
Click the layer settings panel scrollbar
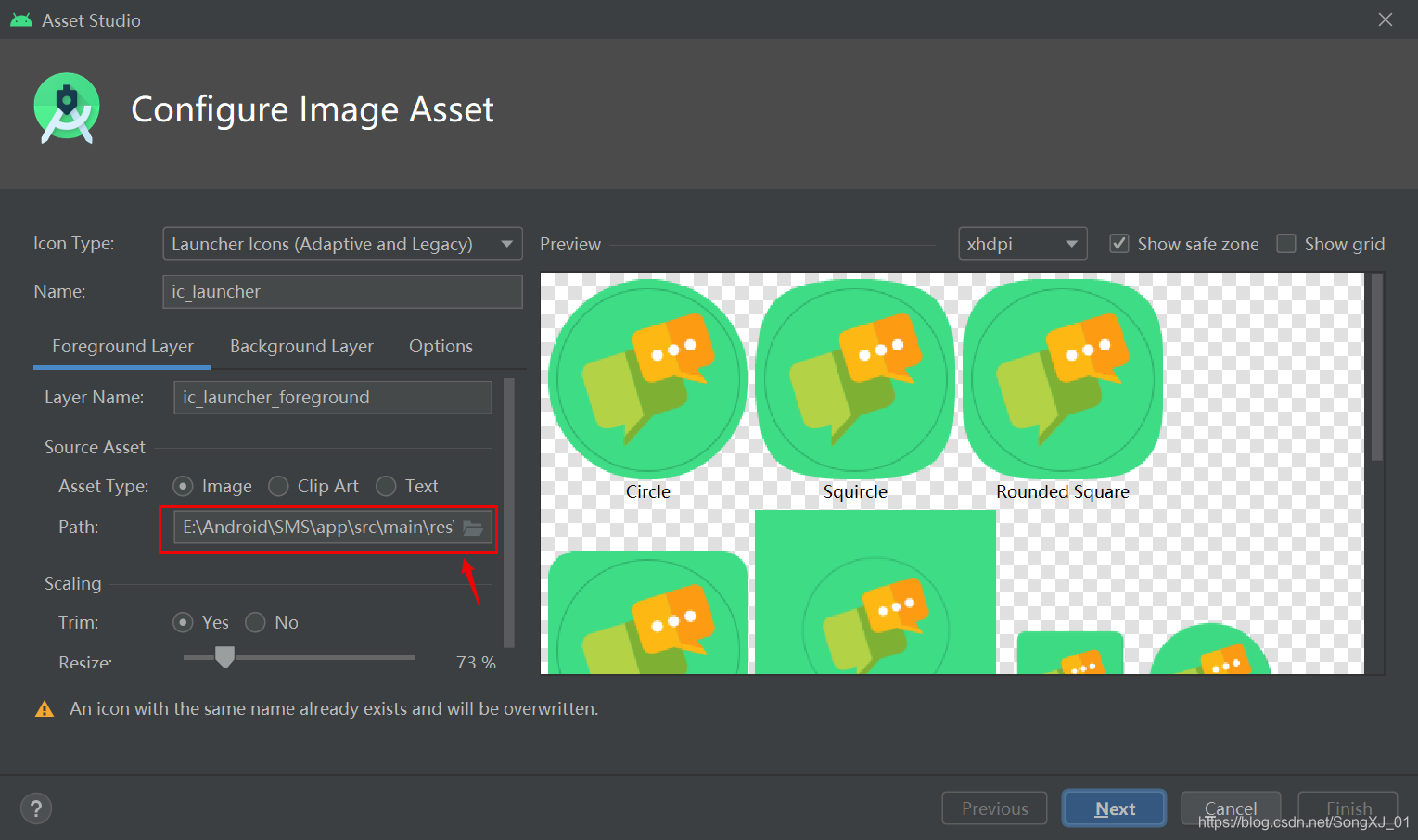pos(509,512)
